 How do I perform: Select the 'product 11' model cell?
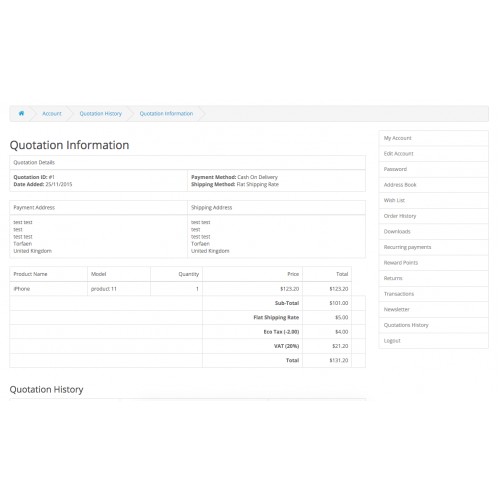(119, 289)
